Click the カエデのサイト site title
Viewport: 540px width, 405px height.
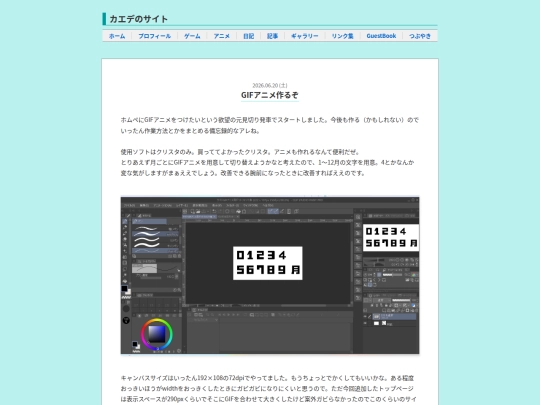[138, 19]
